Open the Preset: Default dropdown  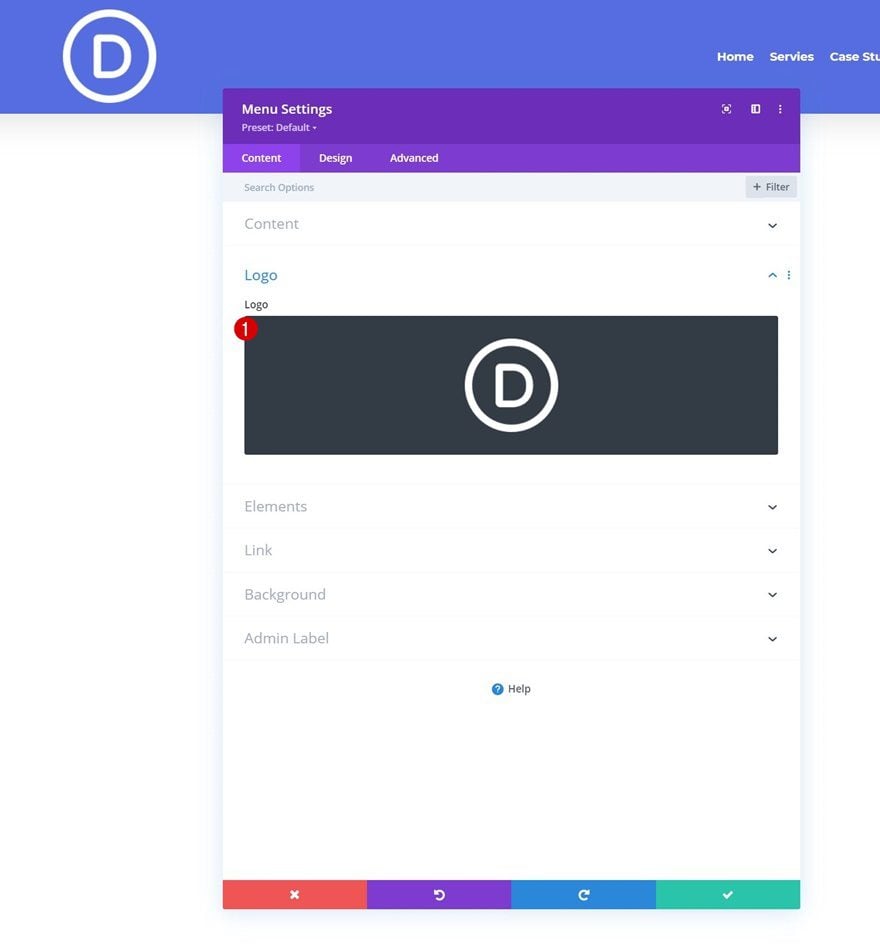(x=279, y=128)
